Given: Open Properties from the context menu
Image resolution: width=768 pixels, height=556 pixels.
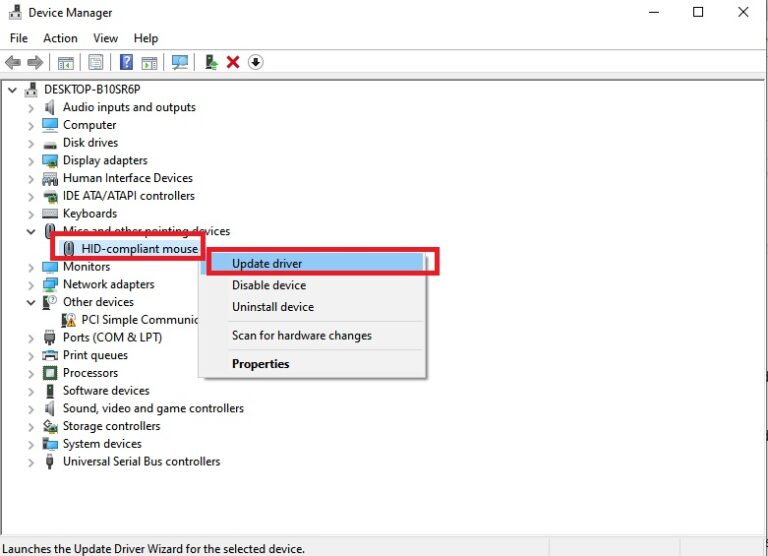Looking at the screenshot, I should [260, 364].
